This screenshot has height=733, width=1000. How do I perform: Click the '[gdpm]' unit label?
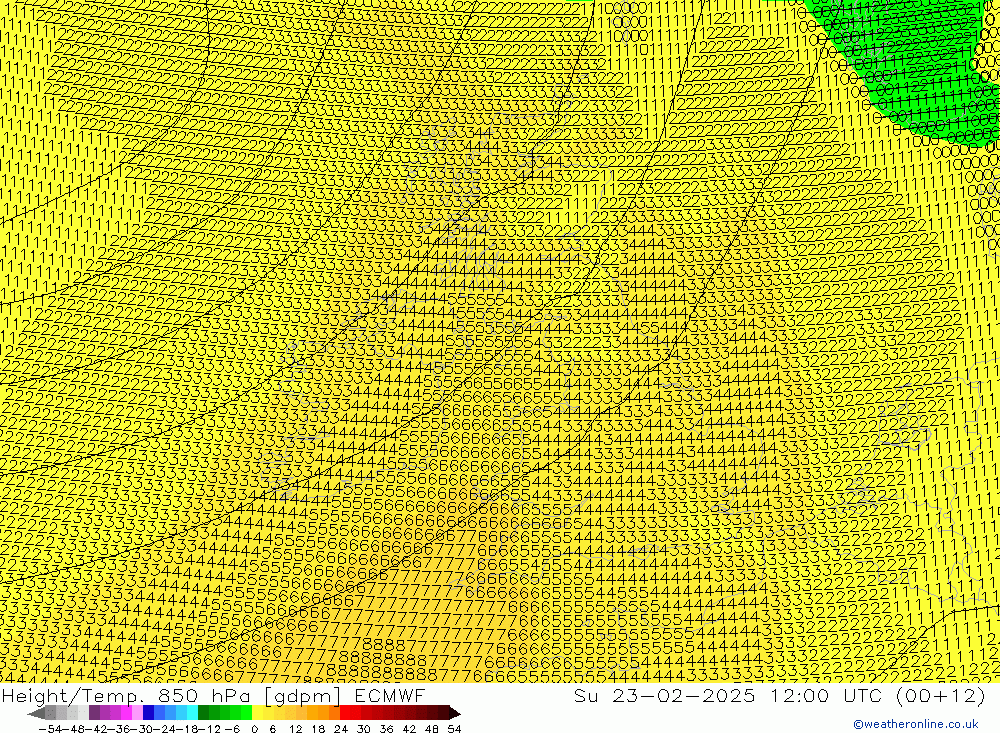tap(302, 695)
